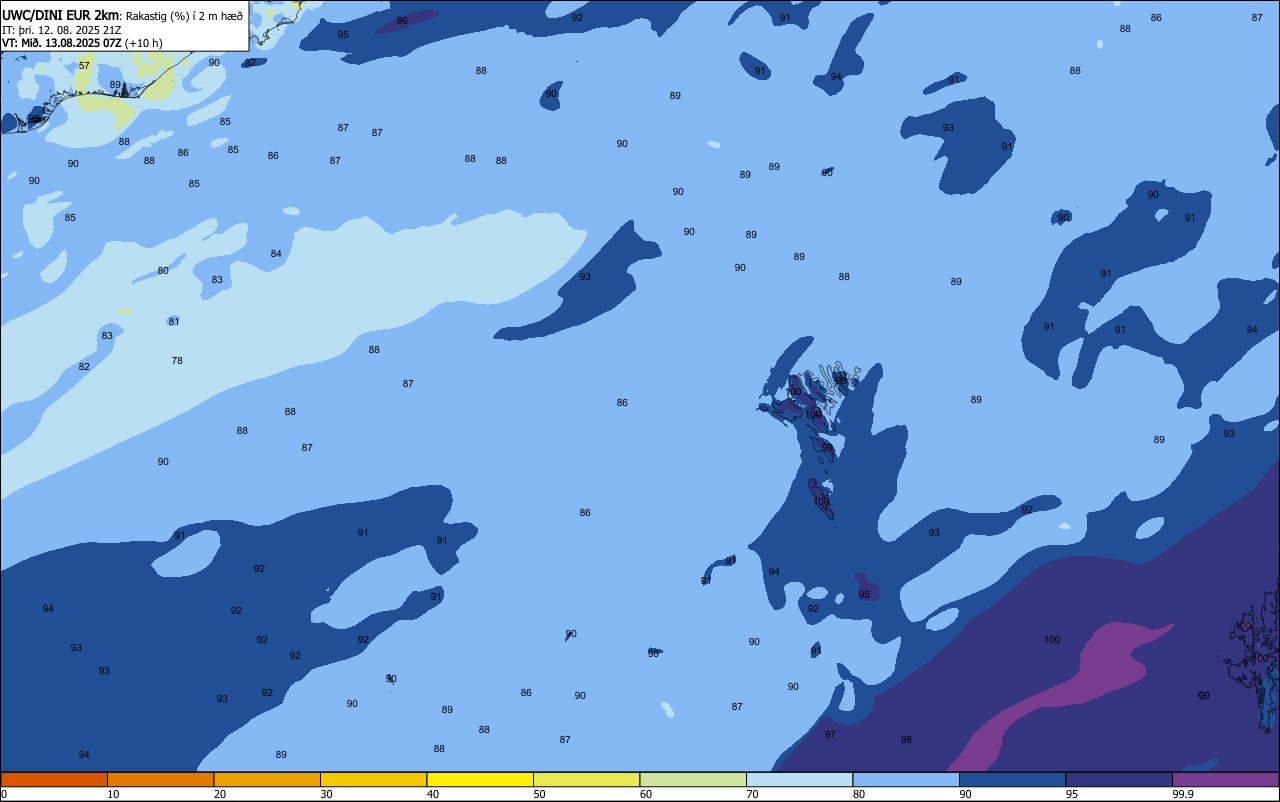Select the indigo 95–99.9 legend swatch

pyautogui.click(x=1119, y=779)
